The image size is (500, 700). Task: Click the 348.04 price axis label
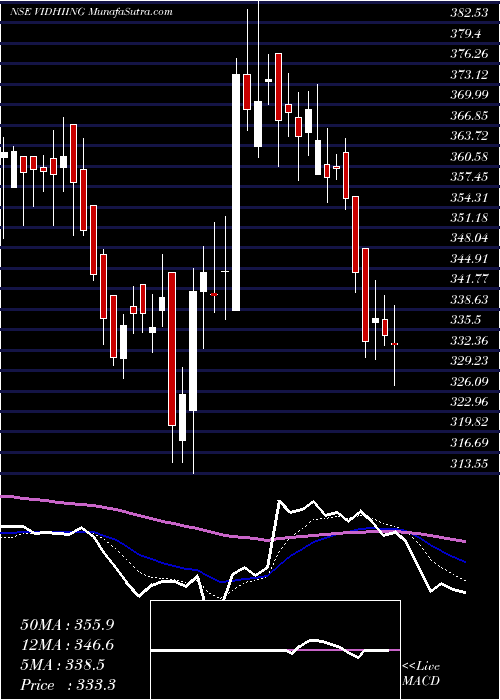tap(469, 238)
